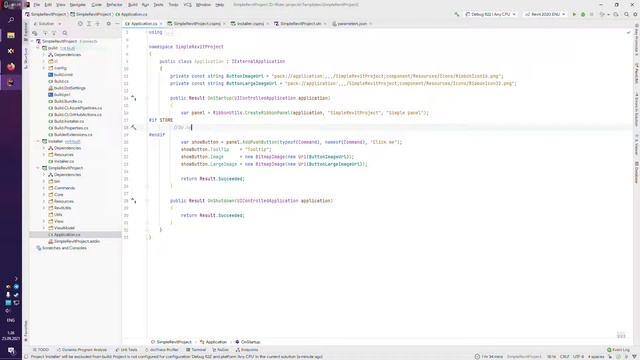Select SimpleRevitProject.addin file in the tree
640x360 pixels.
pyautogui.click(x=77, y=241)
